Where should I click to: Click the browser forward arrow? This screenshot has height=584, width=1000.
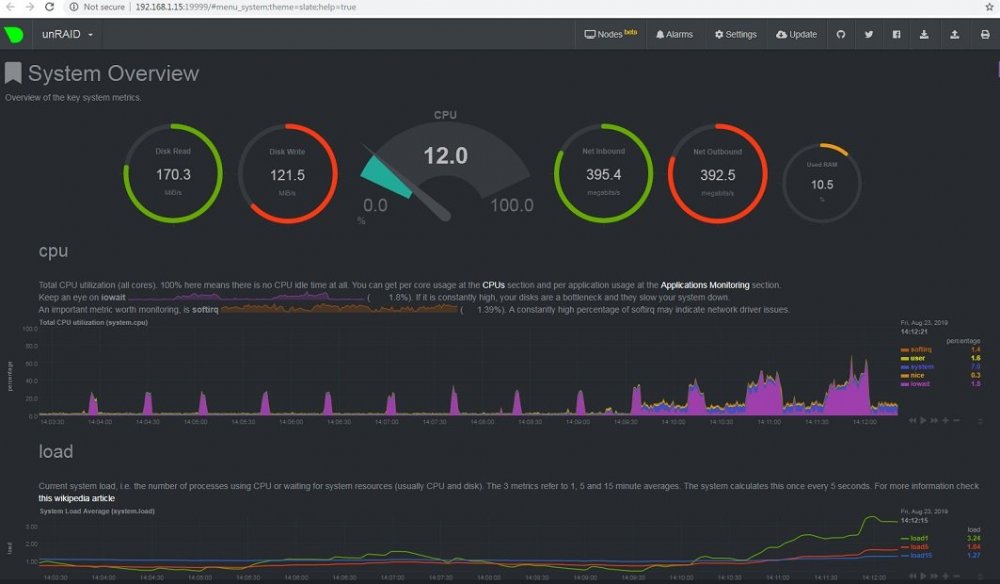click(x=29, y=7)
